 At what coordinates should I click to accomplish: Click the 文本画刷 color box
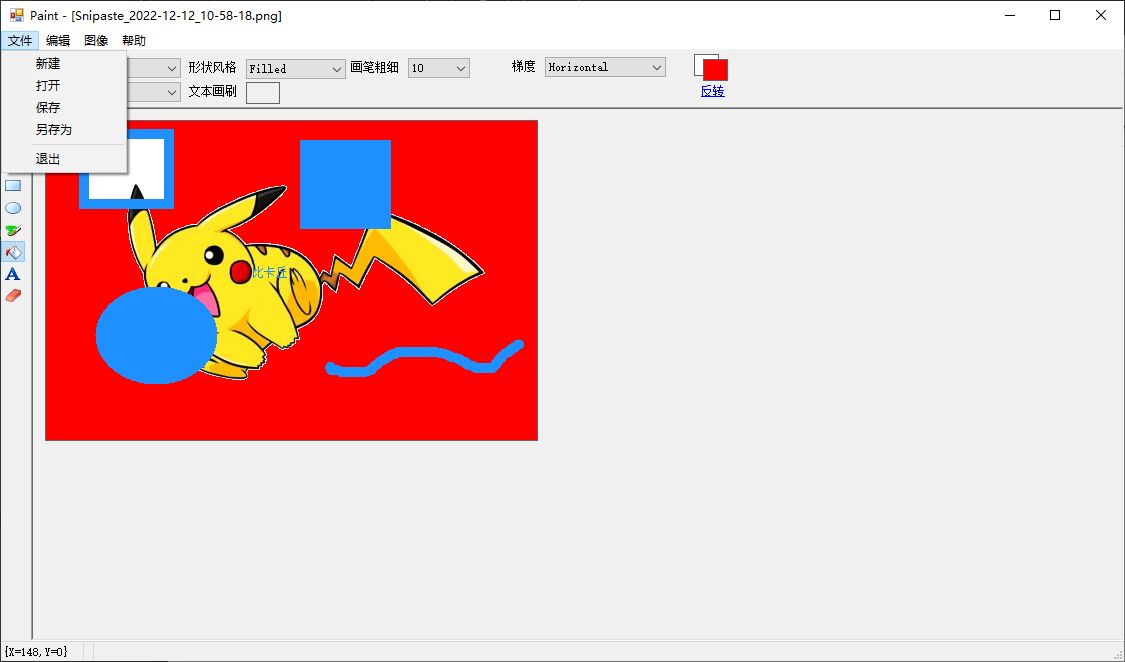point(263,93)
